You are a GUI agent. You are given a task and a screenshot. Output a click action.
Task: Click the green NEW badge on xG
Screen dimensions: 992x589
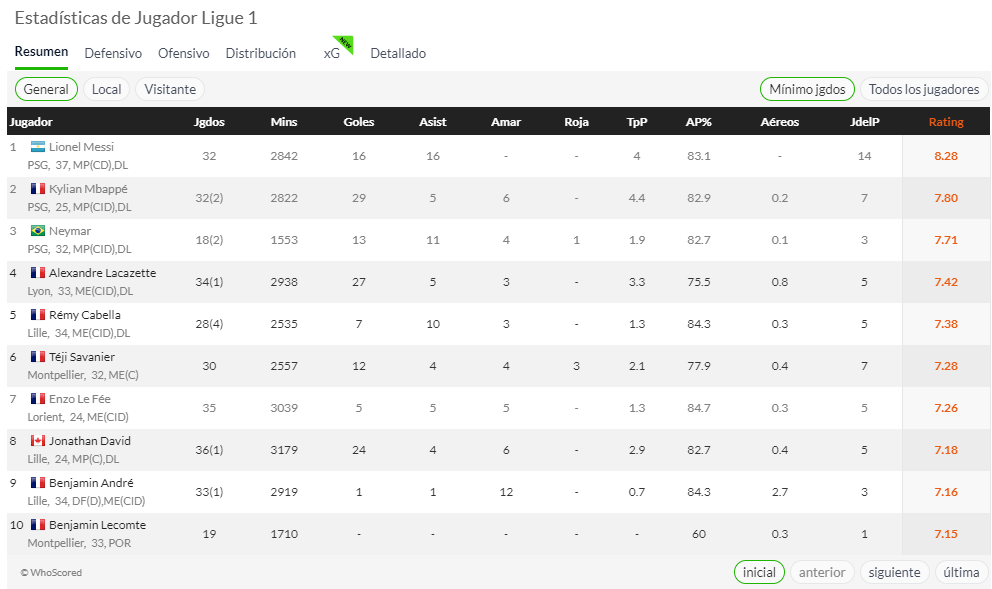coord(344,44)
